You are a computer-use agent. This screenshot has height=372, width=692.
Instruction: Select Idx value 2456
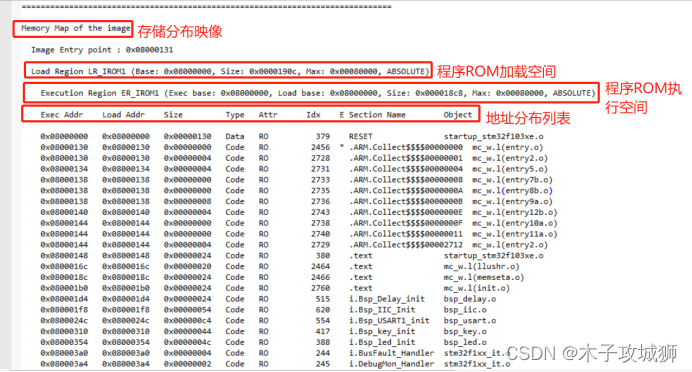pos(320,147)
